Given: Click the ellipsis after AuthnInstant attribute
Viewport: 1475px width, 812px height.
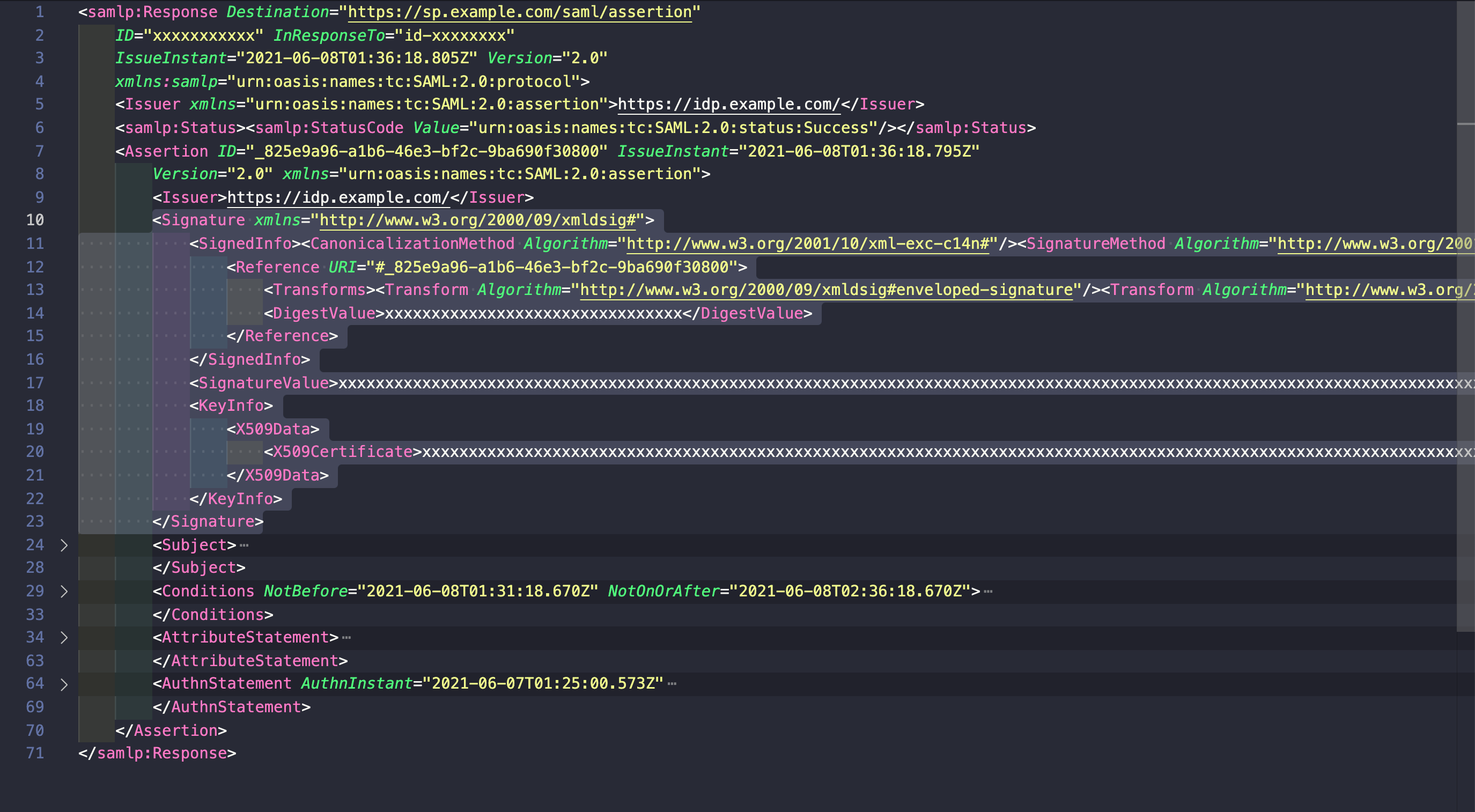Looking at the screenshot, I should pyautogui.click(x=672, y=684).
